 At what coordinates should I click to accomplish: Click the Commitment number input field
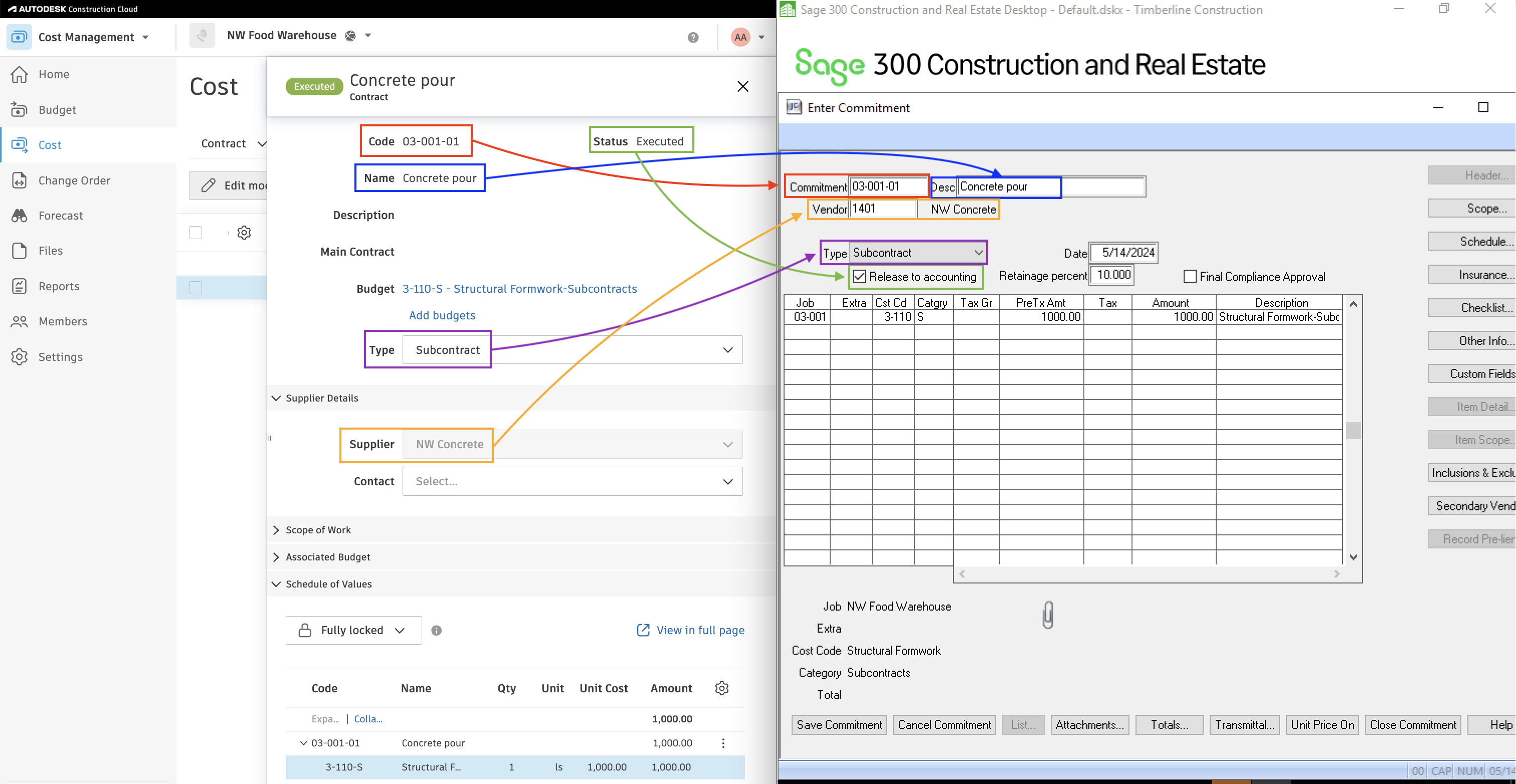tap(887, 186)
